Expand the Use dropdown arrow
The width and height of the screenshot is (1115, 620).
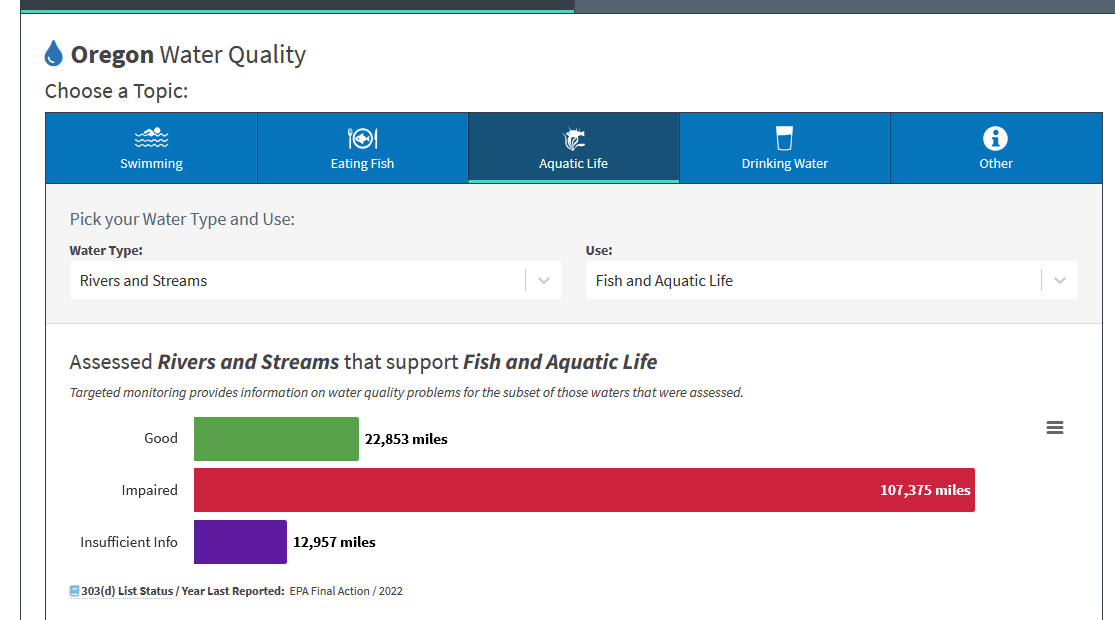point(1059,281)
